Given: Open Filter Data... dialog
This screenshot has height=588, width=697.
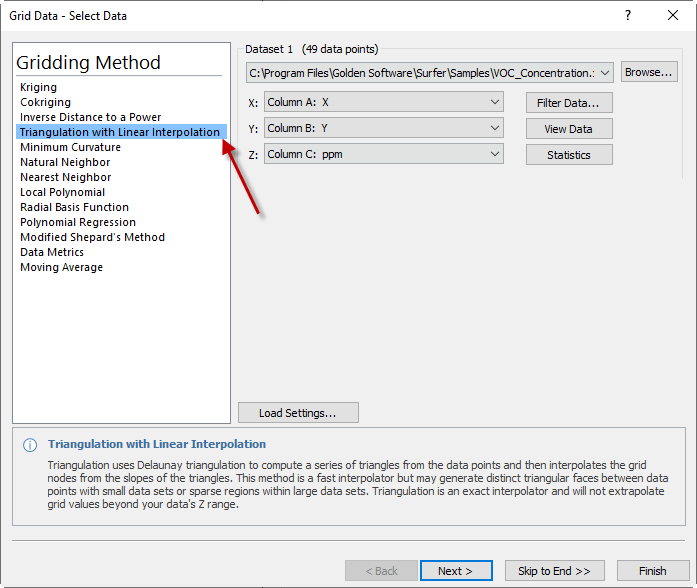Looking at the screenshot, I should tap(569, 103).
